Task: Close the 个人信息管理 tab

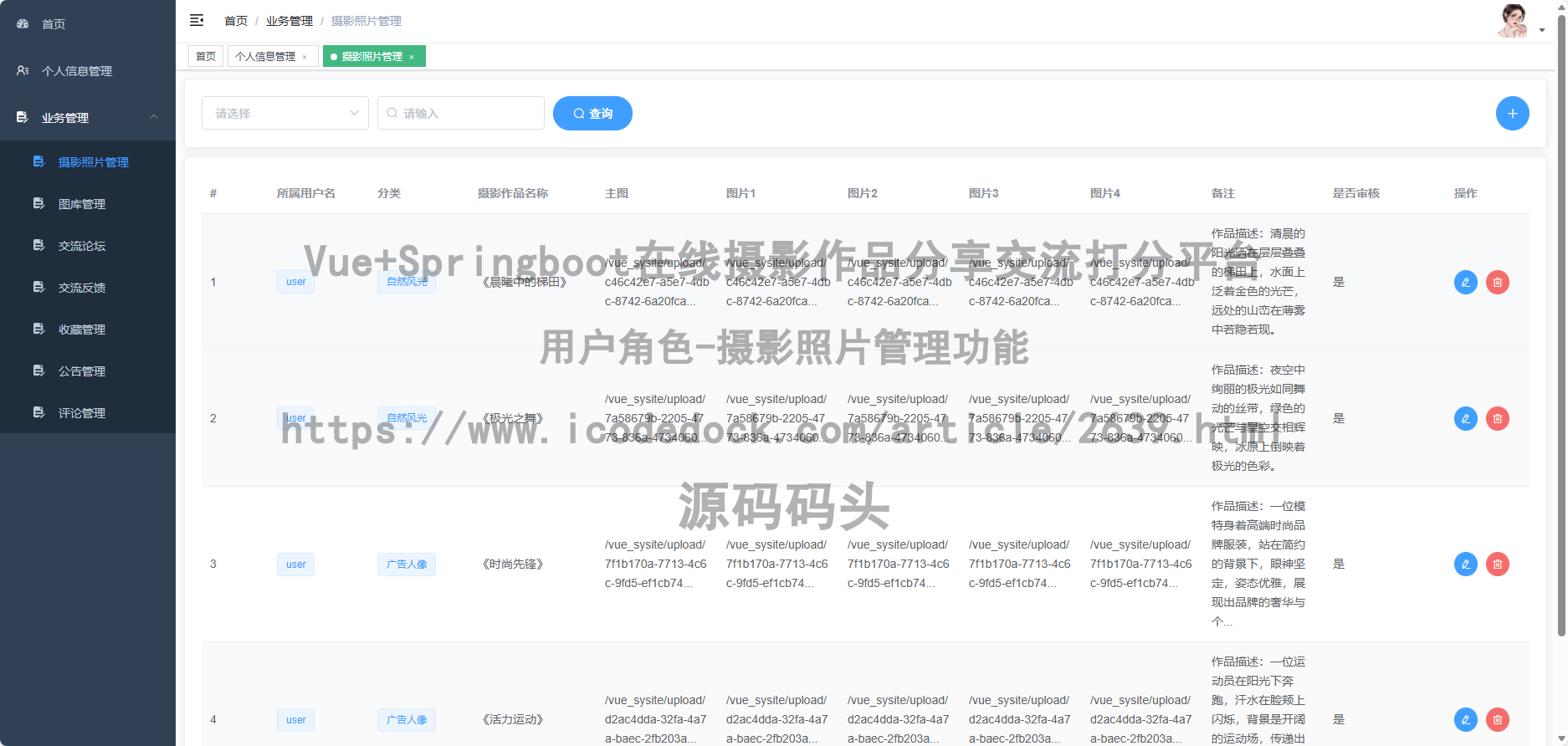Action: (305, 57)
